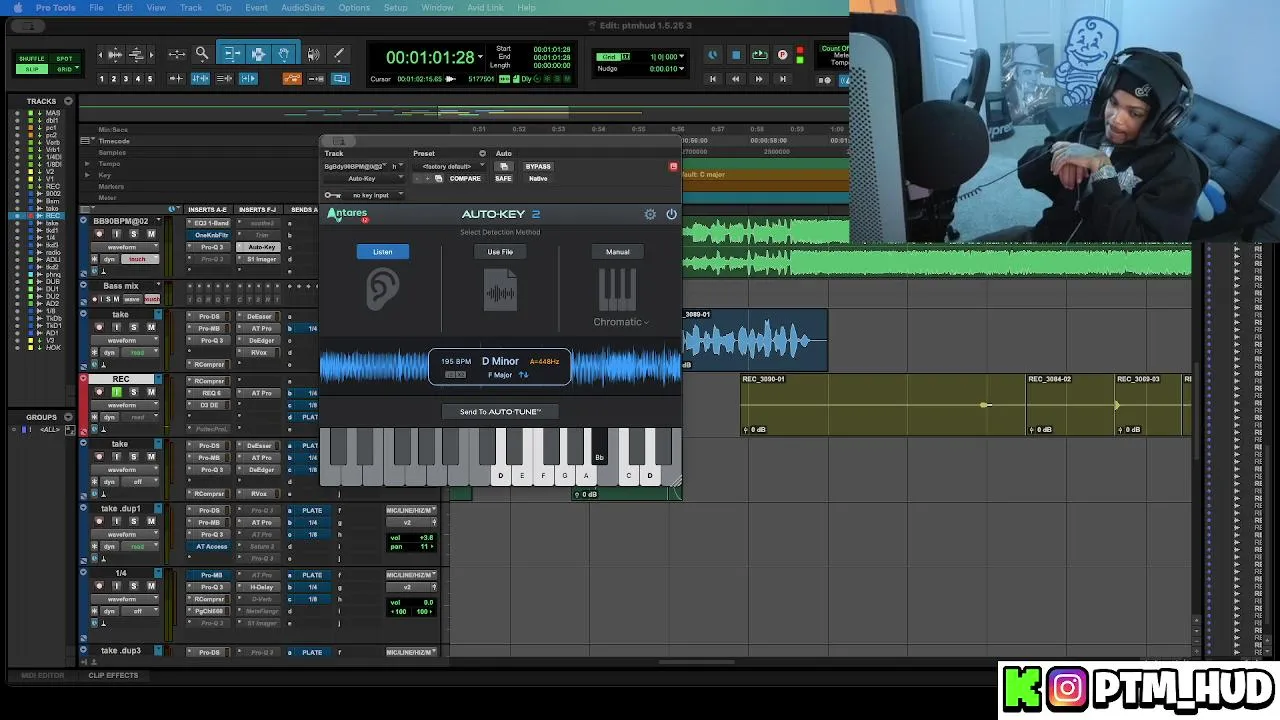
Task: Toggle Solo on BB90BPM@02 track
Action: 134,234
